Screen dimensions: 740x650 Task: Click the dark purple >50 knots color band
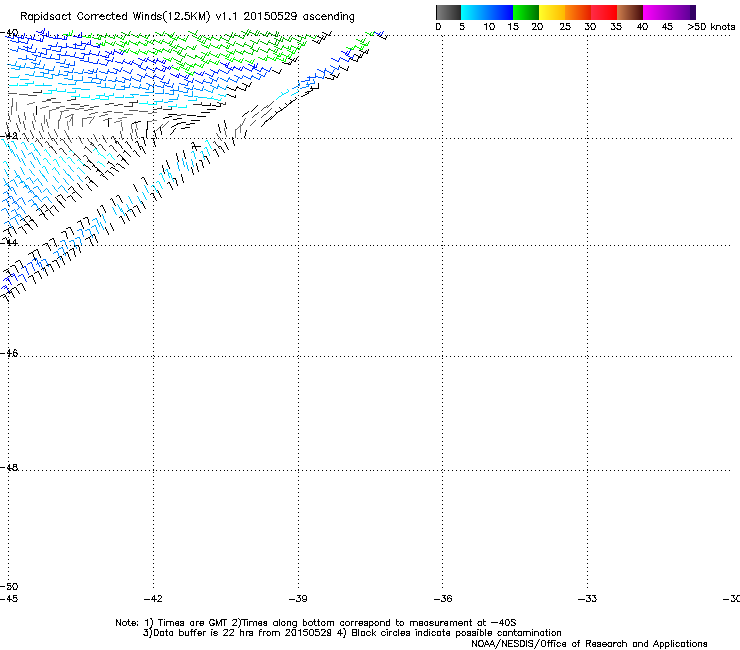pyautogui.click(x=693, y=12)
